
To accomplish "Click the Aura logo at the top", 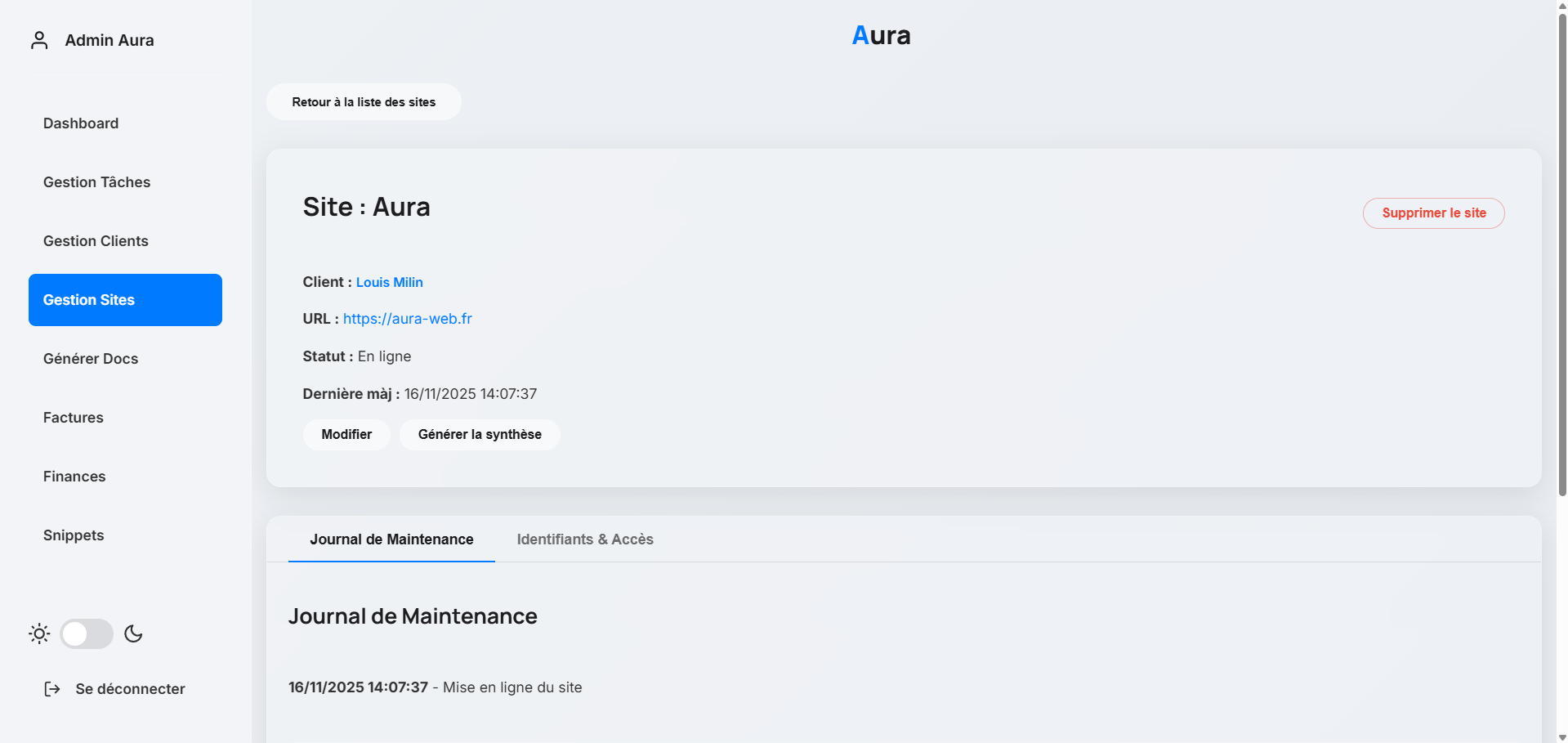I will pos(881,35).
